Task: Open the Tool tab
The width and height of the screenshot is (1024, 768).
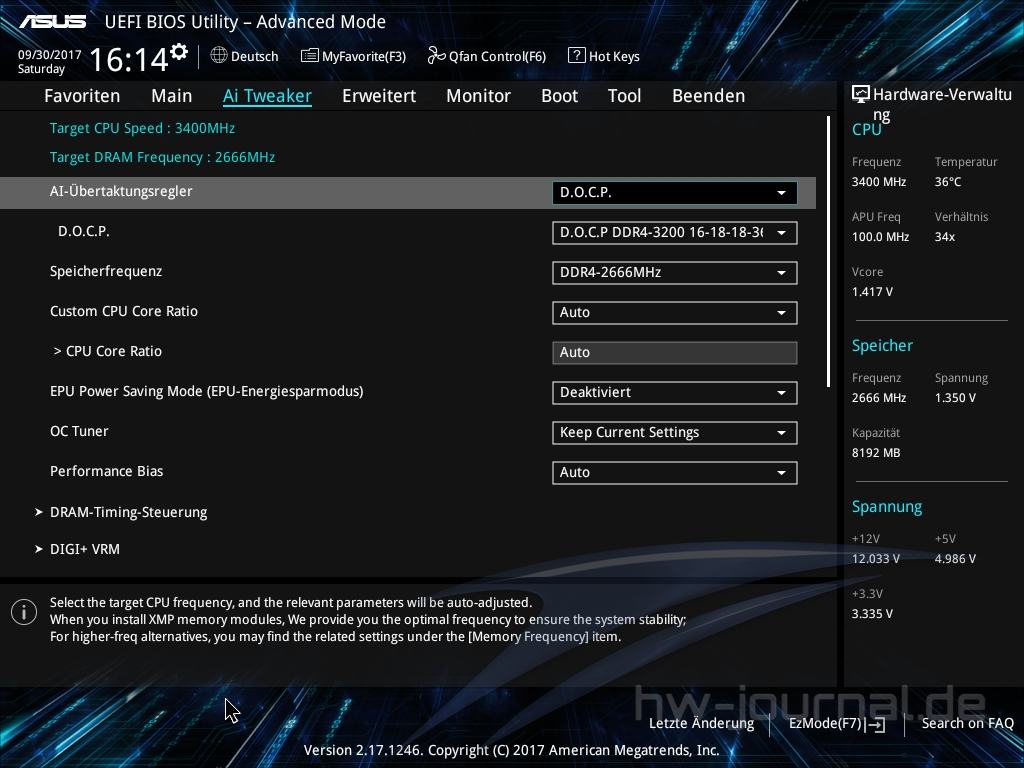Action: click(624, 96)
